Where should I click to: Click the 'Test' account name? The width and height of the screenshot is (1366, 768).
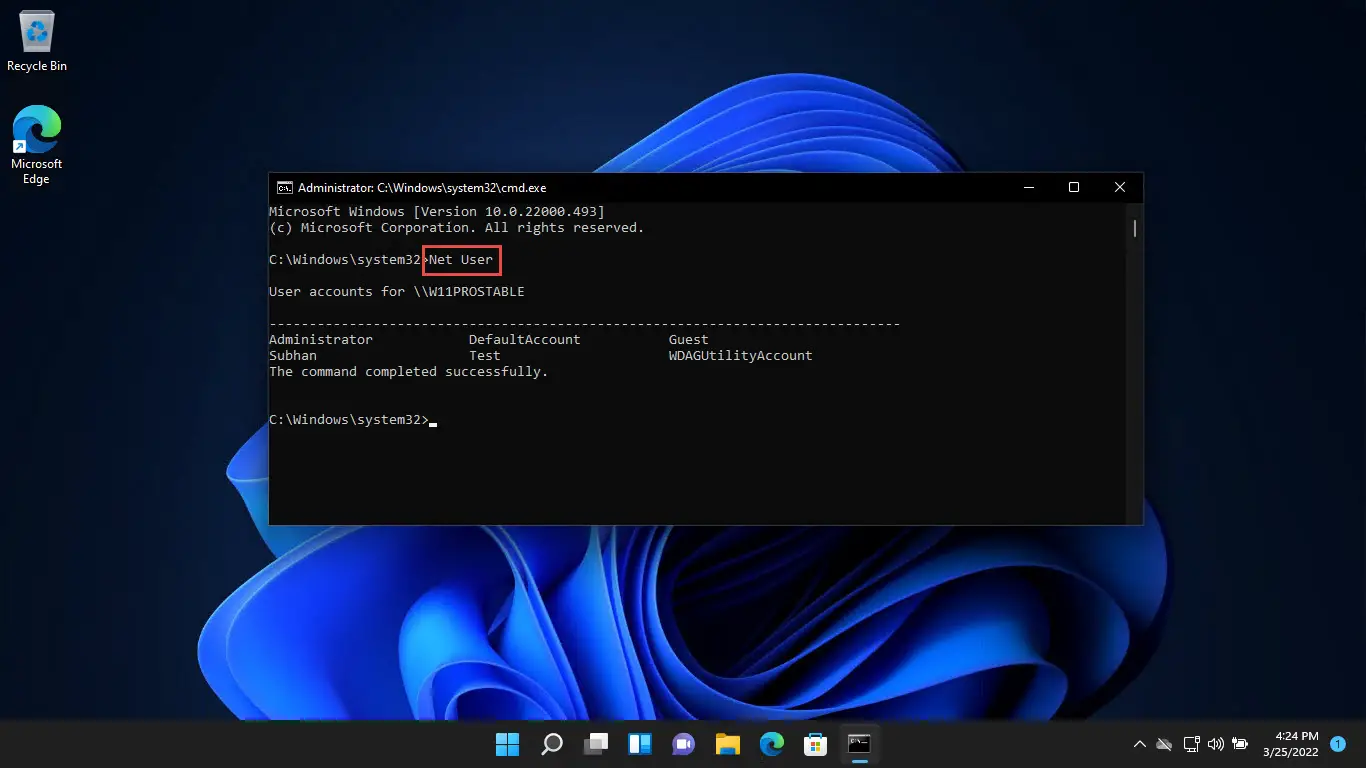(485, 356)
